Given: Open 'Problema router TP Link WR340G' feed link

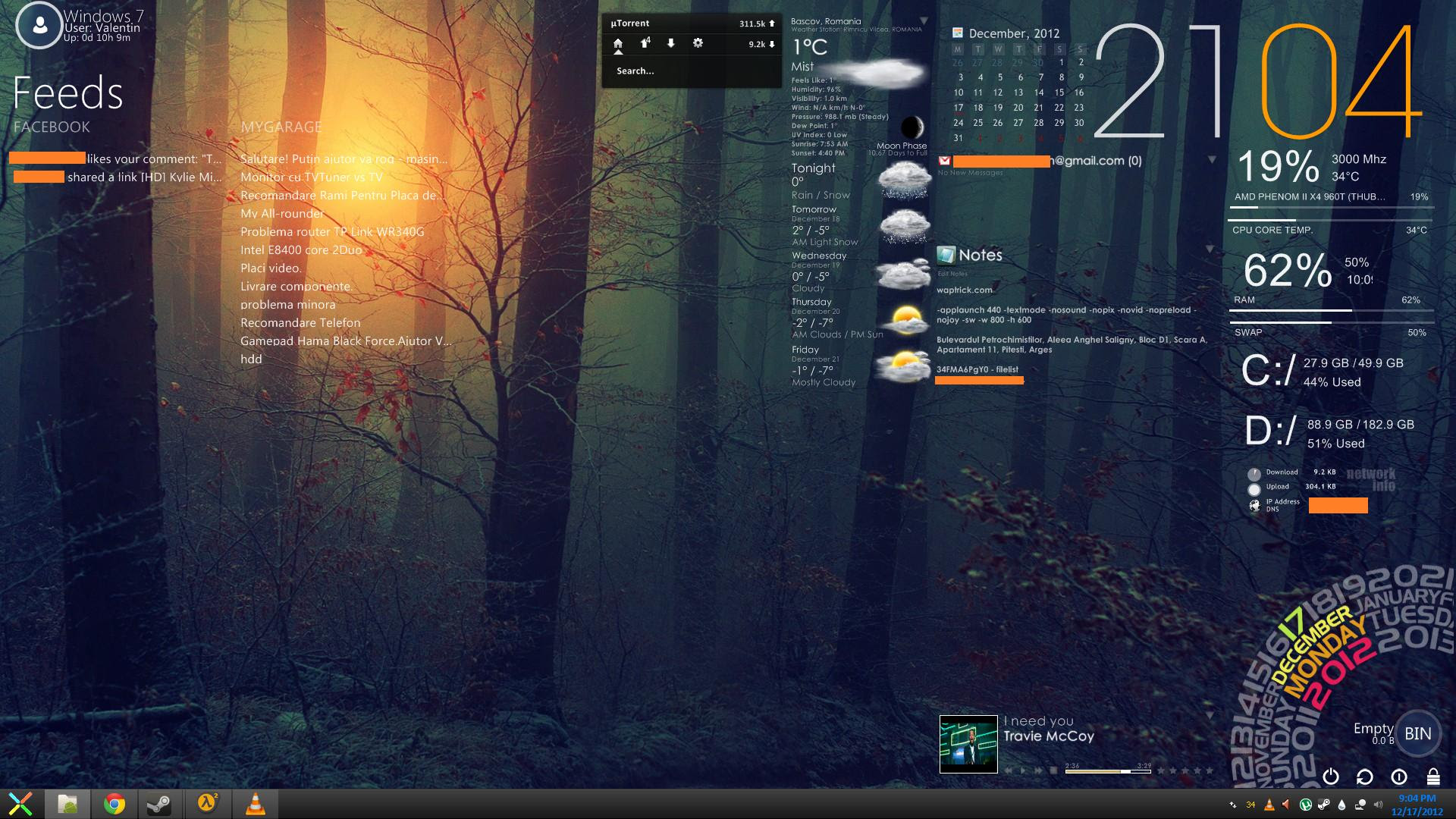Looking at the screenshot, I should (x=332, y=232).
